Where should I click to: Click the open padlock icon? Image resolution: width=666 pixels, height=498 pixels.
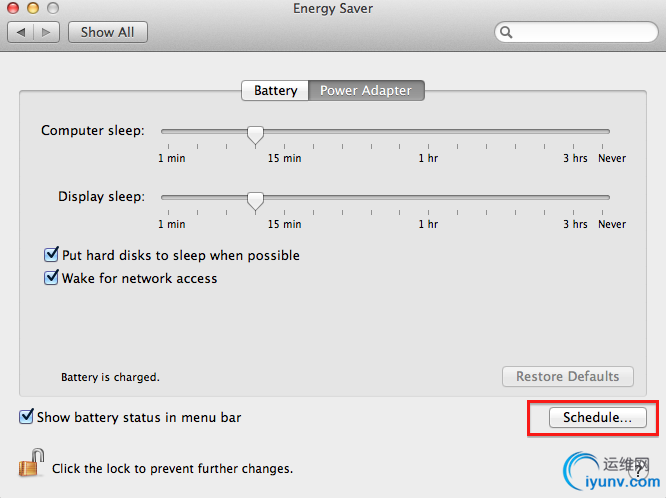31,462
